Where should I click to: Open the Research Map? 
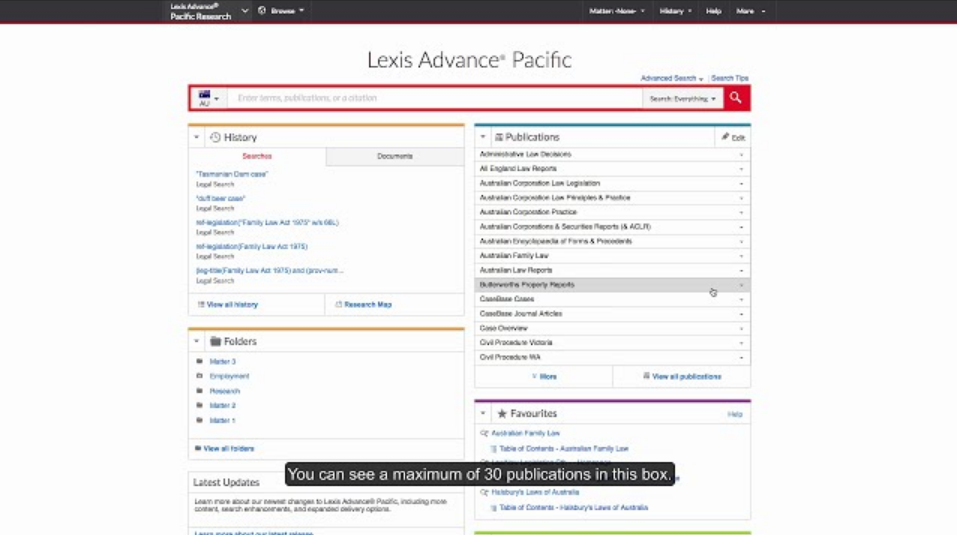coord(364,304)
